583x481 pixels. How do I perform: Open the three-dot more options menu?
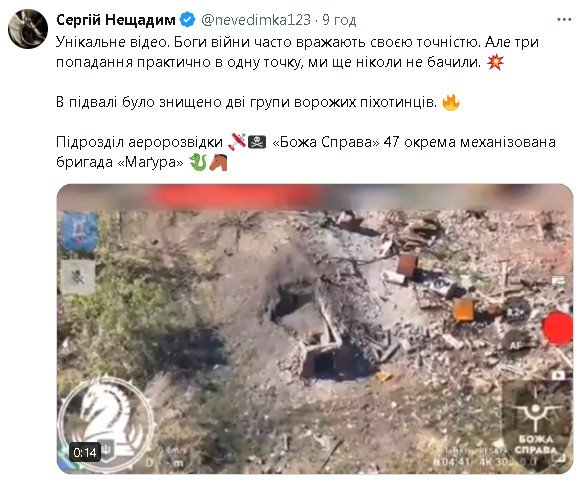pyautogui.click(x=564, y=20)
